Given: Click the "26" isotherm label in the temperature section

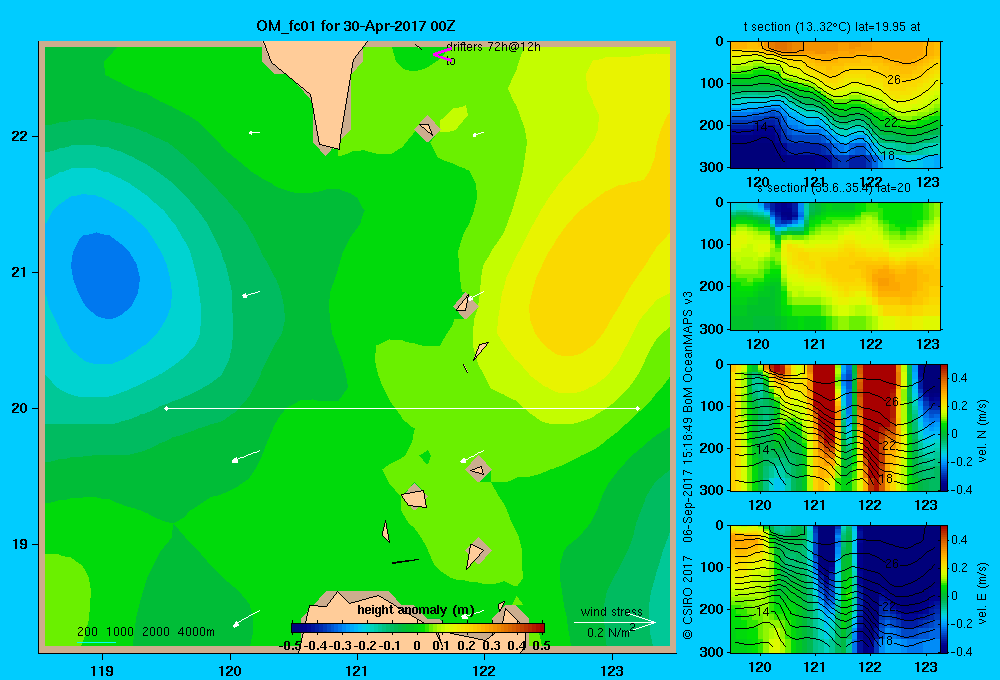Looking at the screenshot, I should [894, 80].
